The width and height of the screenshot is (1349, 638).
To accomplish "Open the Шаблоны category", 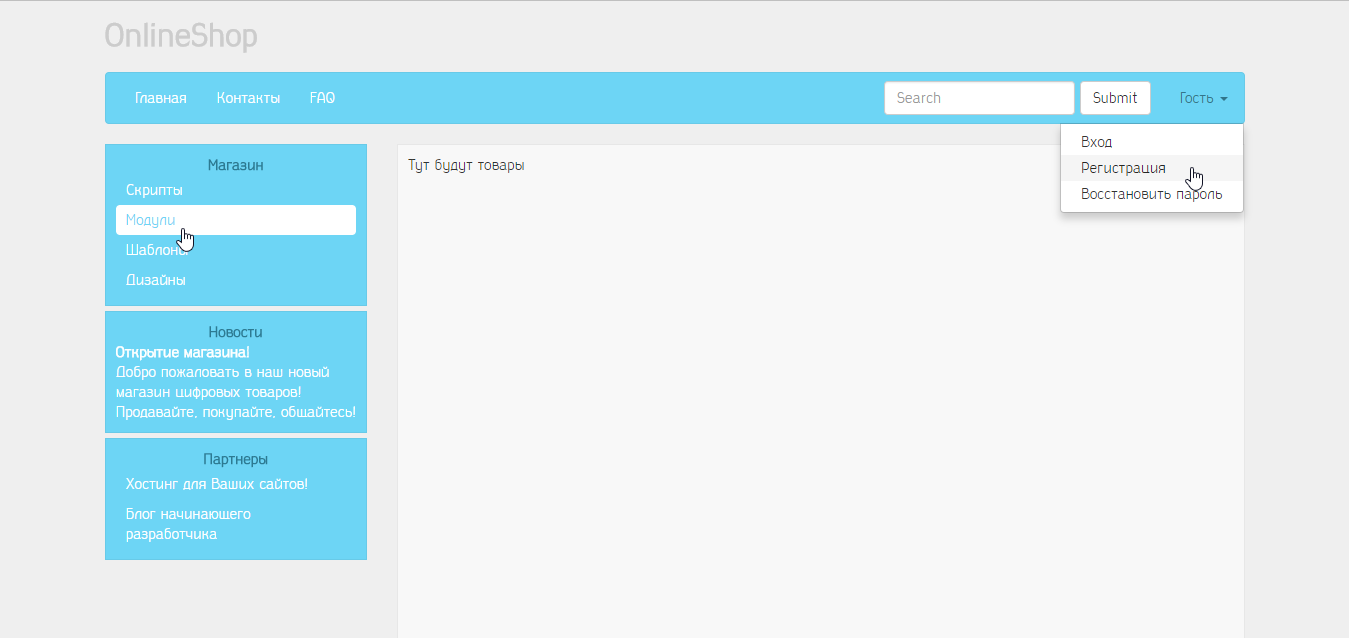I will click(x=157, y=250).
